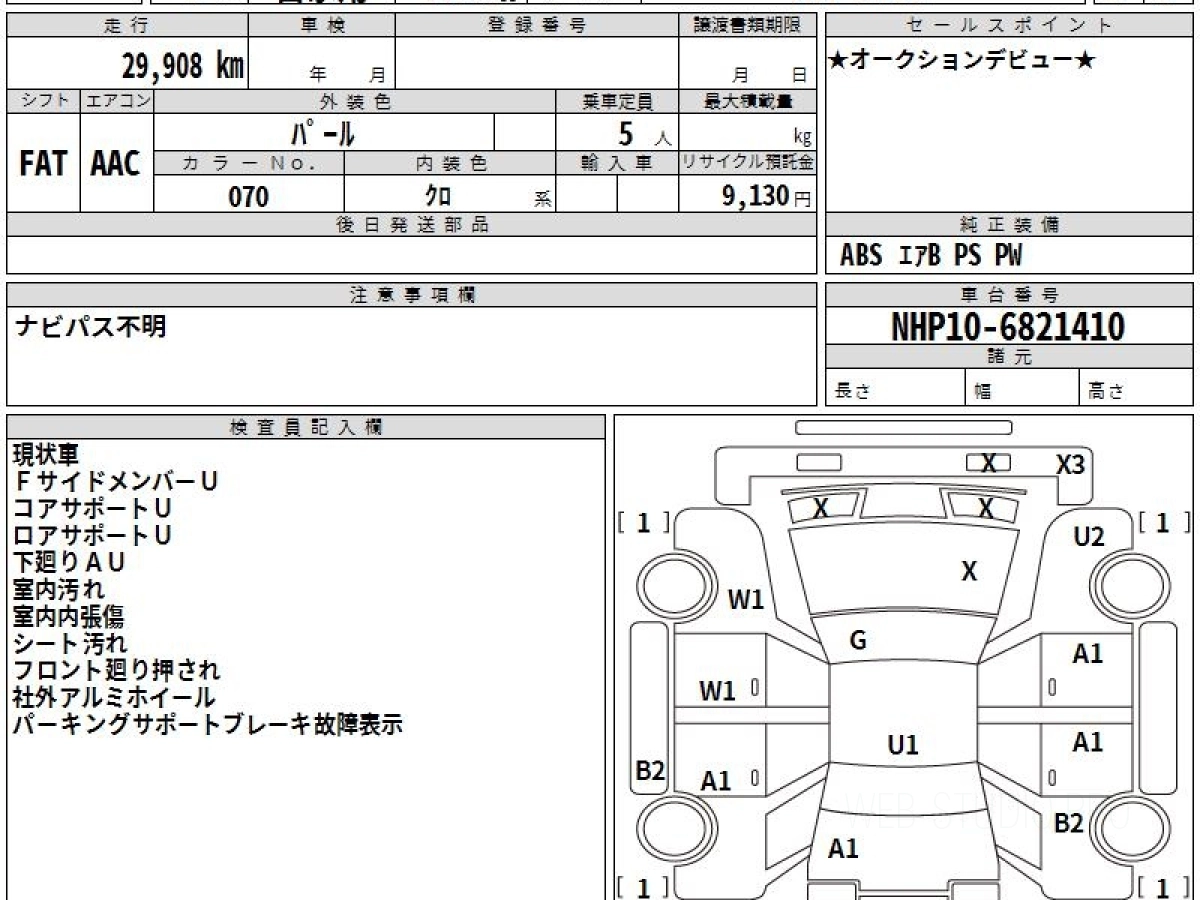The width and height of the screenshot is (1200, 900).
Task: Select the FサイドメンバーU note line
Action: [115, 481]
